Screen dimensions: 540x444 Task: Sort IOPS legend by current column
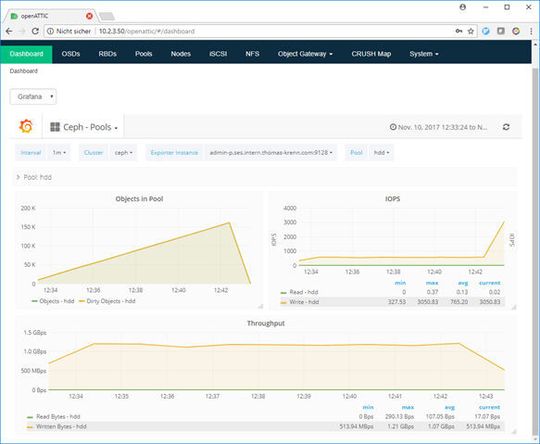coord(489,283)
